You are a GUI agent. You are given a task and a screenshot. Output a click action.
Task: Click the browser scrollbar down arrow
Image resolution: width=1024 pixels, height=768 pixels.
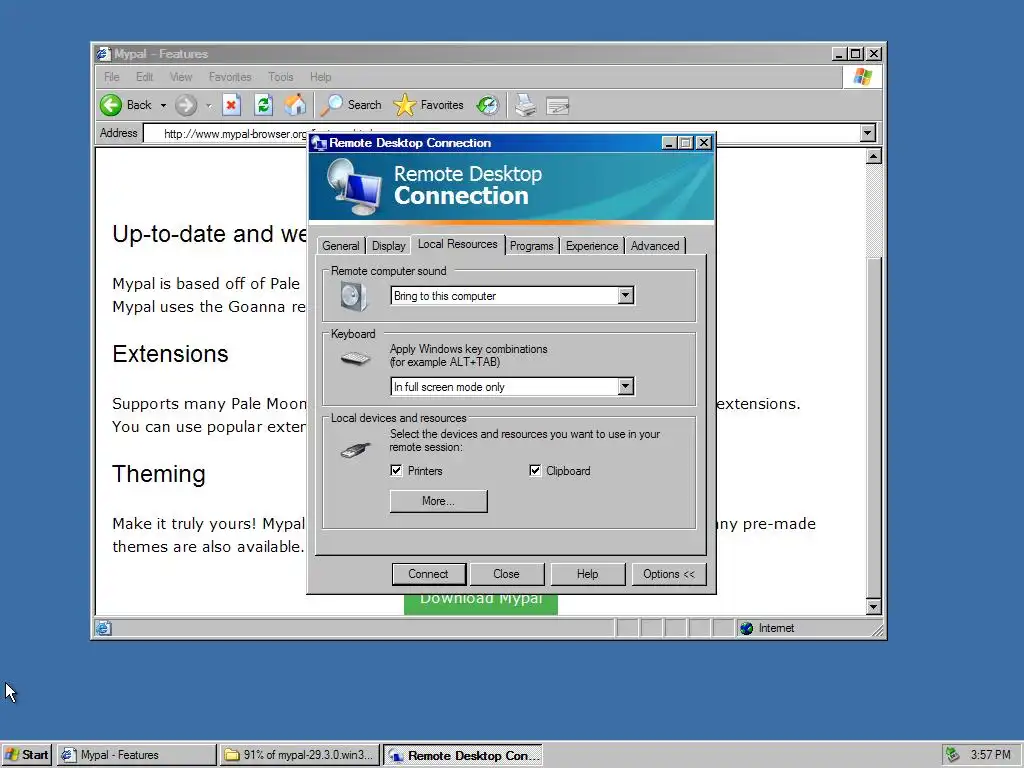pos(874,607)
